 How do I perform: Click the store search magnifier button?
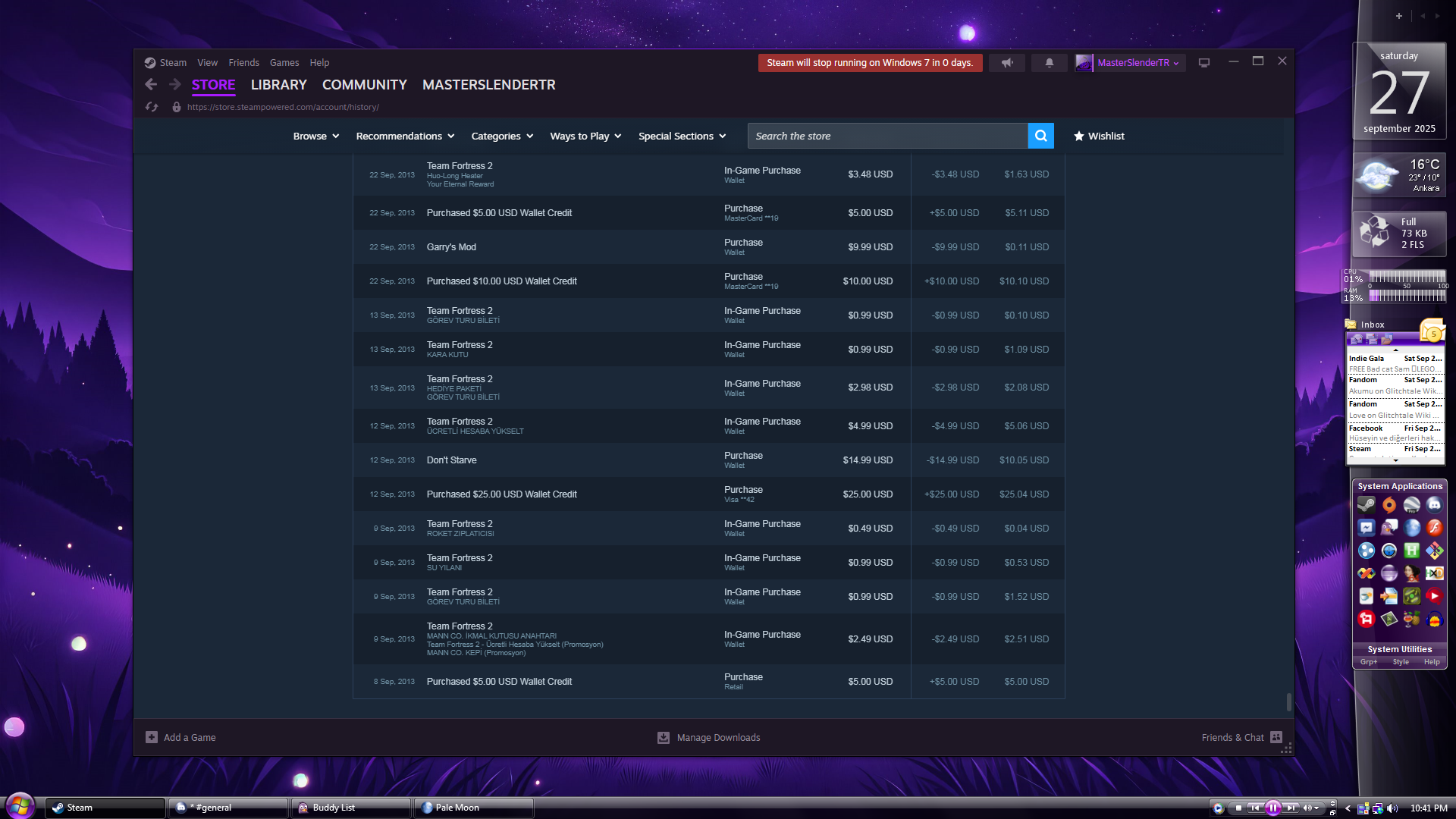[x=1040, y=136]
